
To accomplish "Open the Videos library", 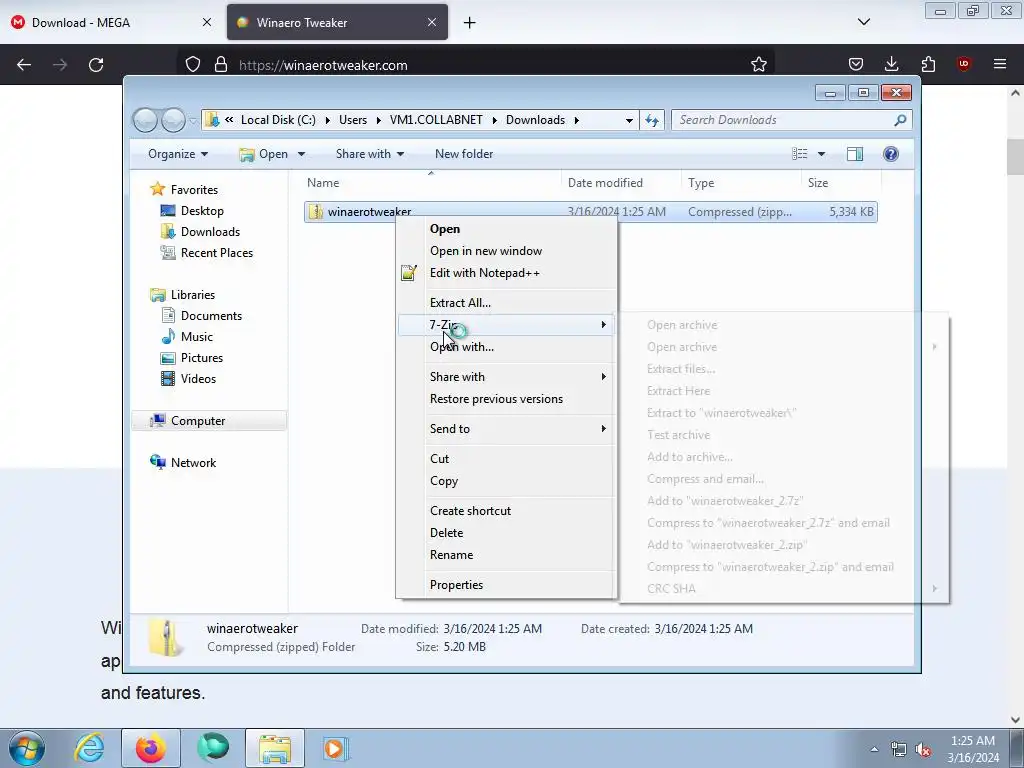I will [x=198, y=379].
